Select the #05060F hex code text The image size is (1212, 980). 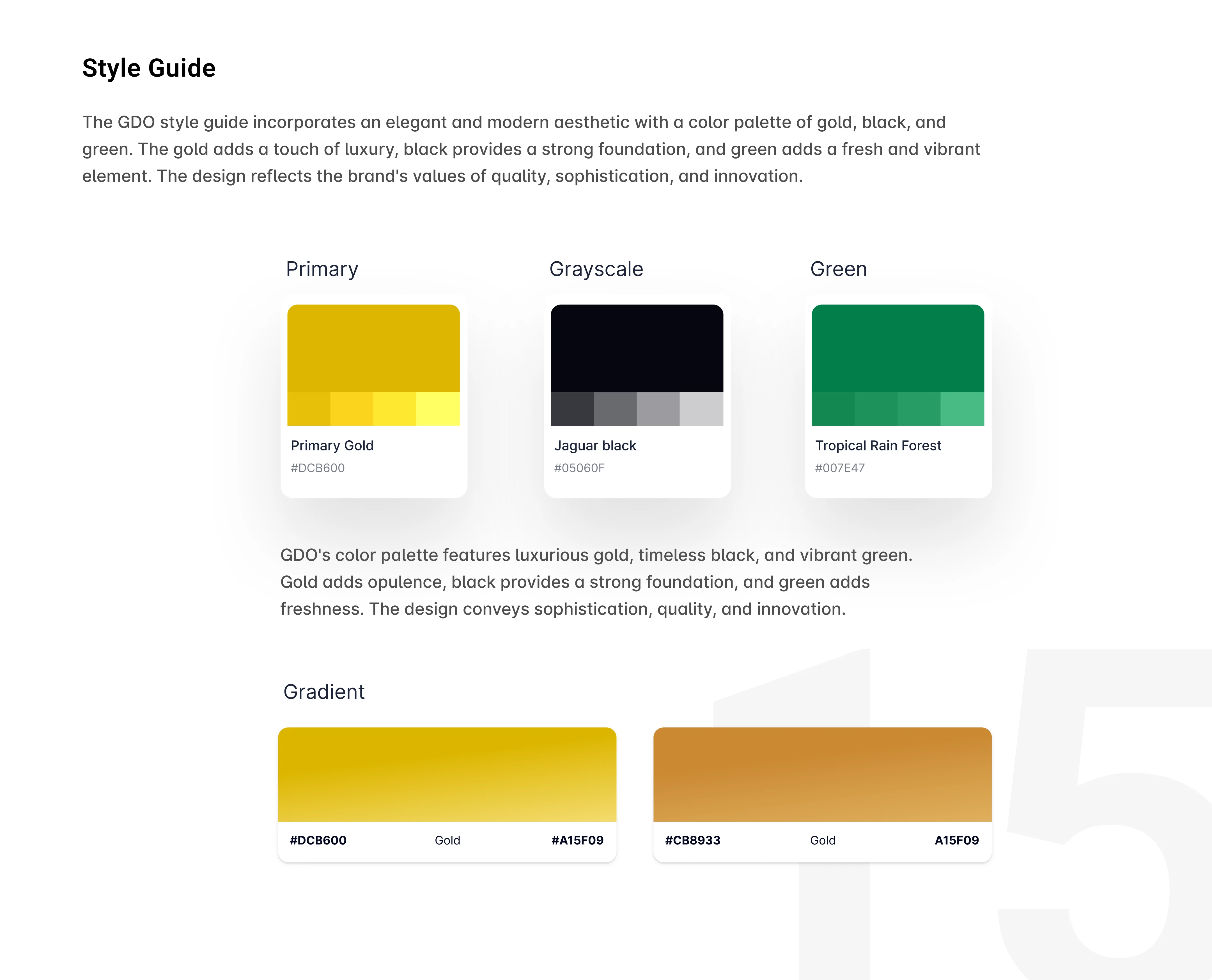(579, 468)
